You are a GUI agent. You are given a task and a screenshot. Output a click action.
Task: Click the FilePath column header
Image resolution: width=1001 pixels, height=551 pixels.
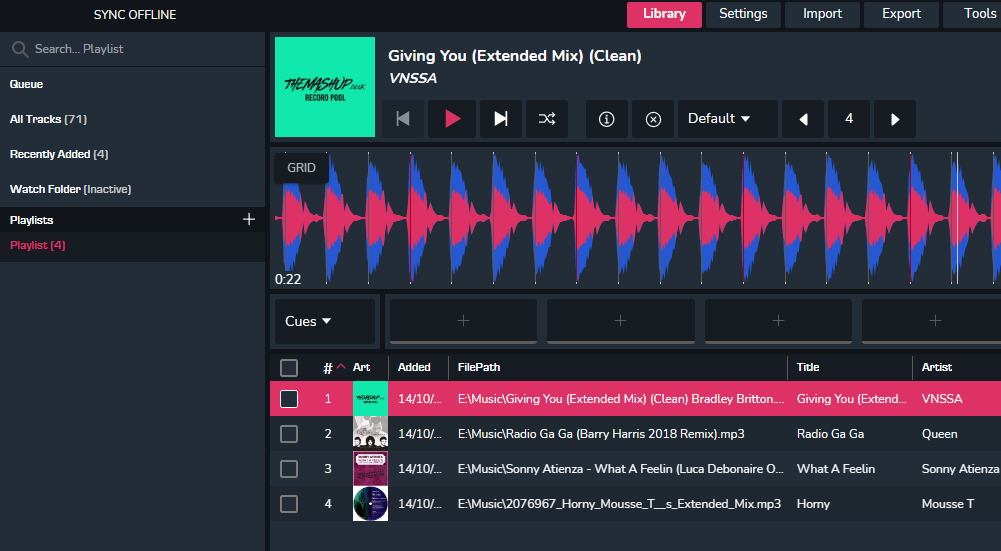point(479,367)
